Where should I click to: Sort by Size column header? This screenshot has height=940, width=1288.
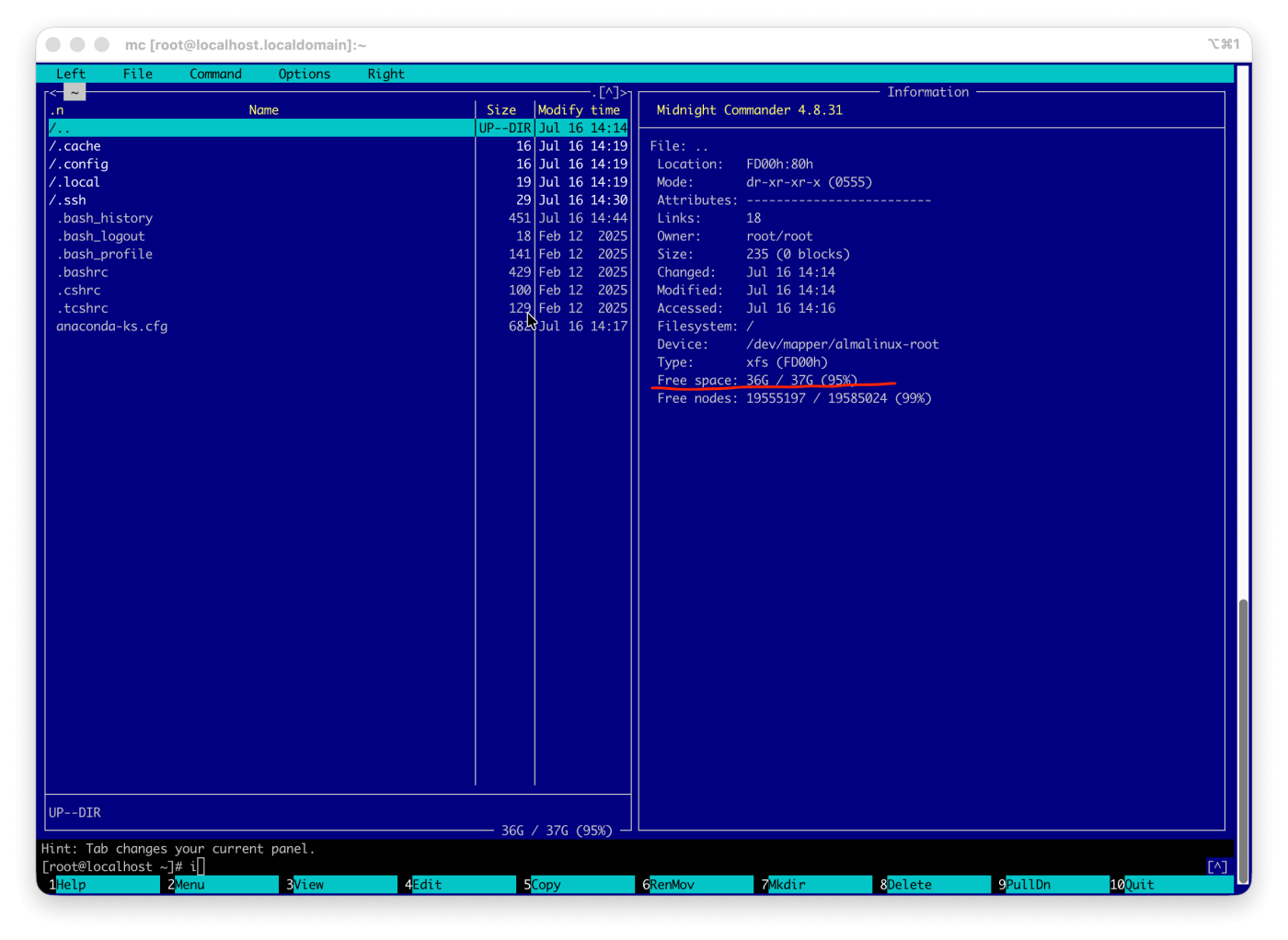point(501,109)
